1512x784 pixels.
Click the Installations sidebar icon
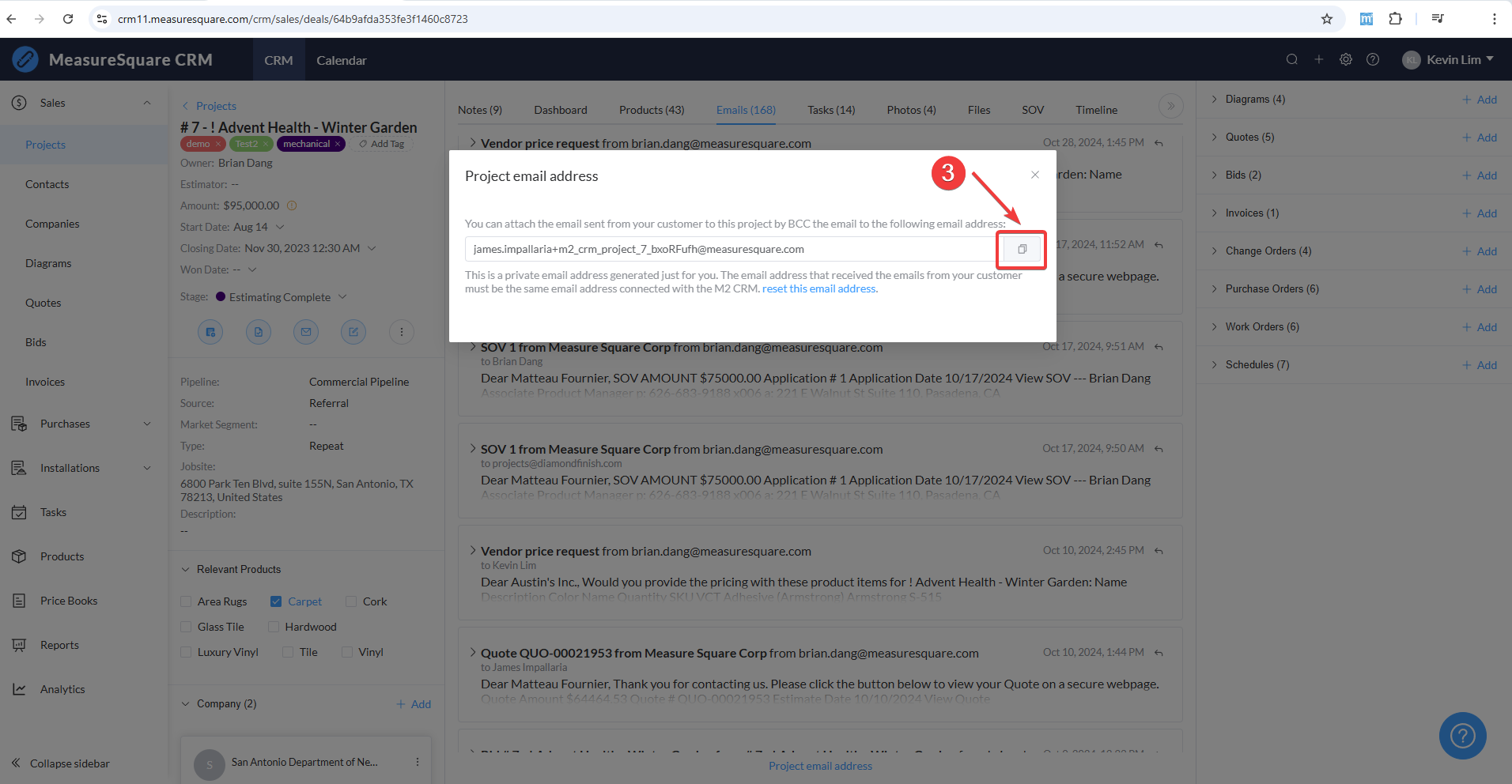pyautogui.click(x=20, y=468)
